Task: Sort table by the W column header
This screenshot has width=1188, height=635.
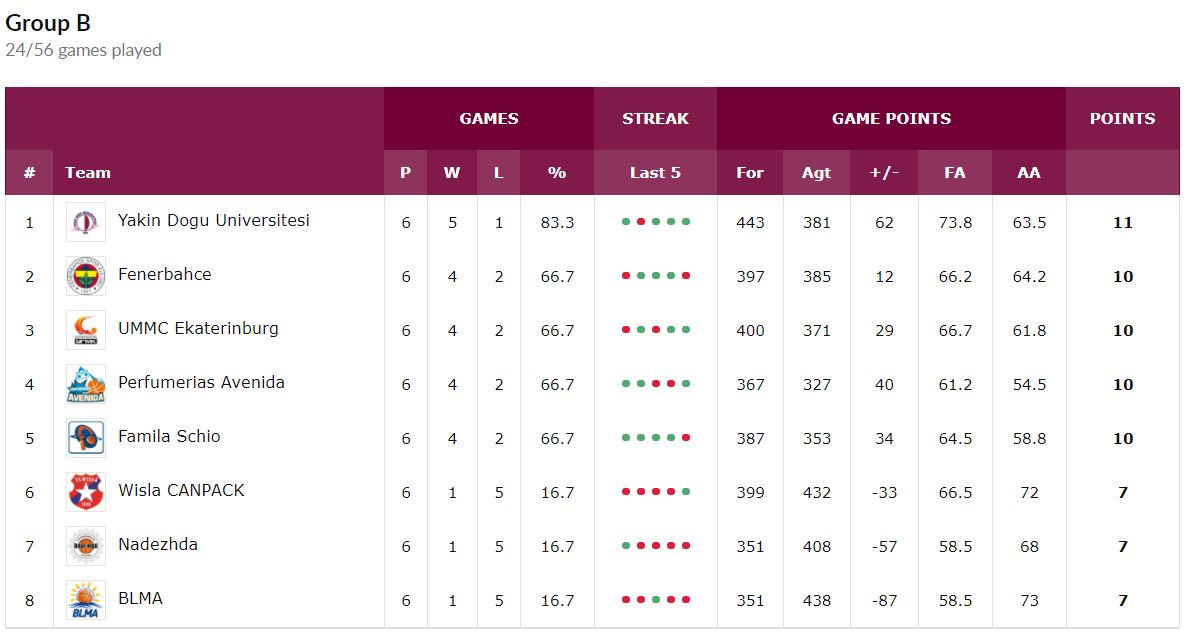Action: pos(452,173)
